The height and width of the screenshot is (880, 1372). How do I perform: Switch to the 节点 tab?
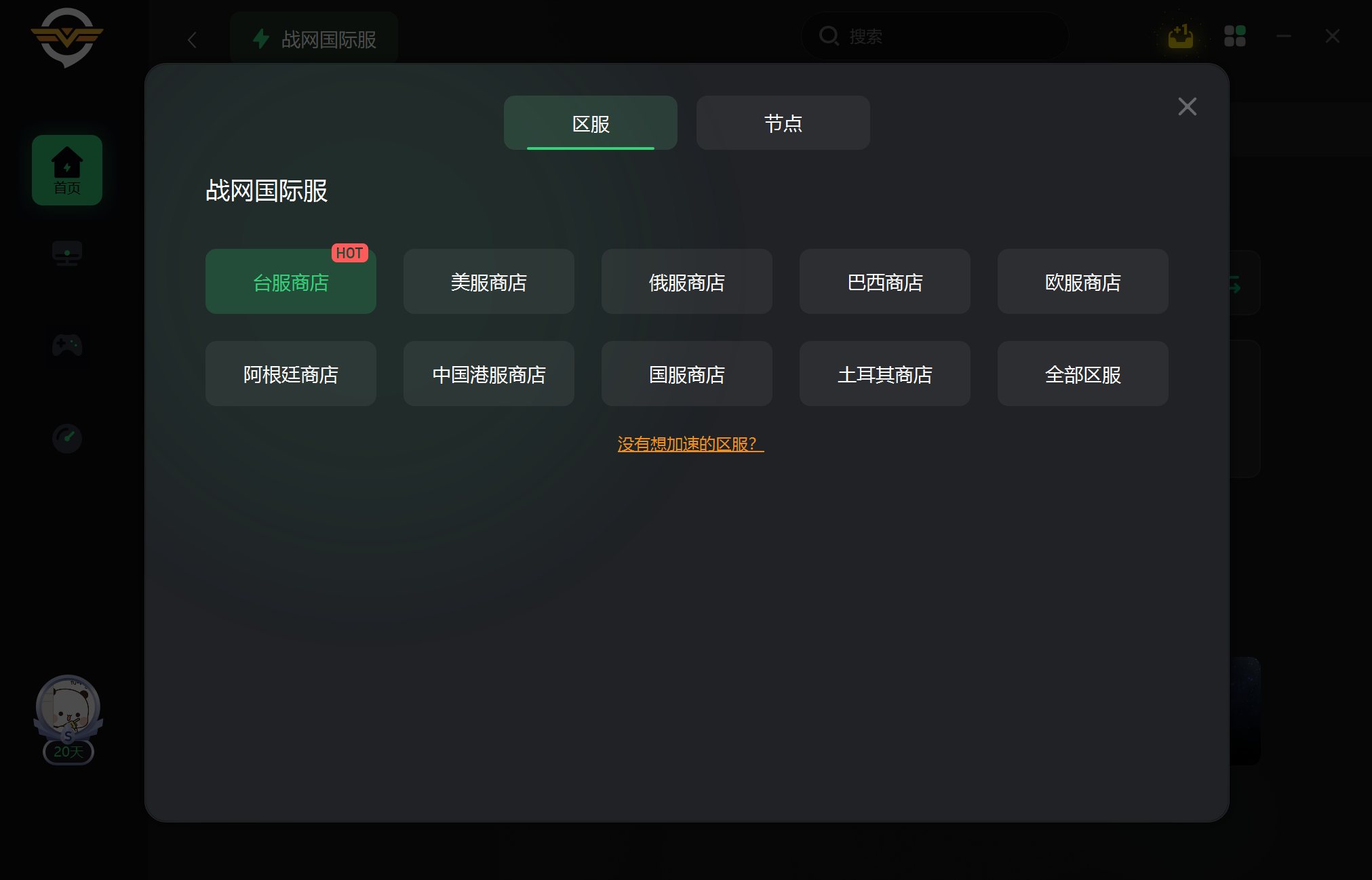click(x=783, y=123)
